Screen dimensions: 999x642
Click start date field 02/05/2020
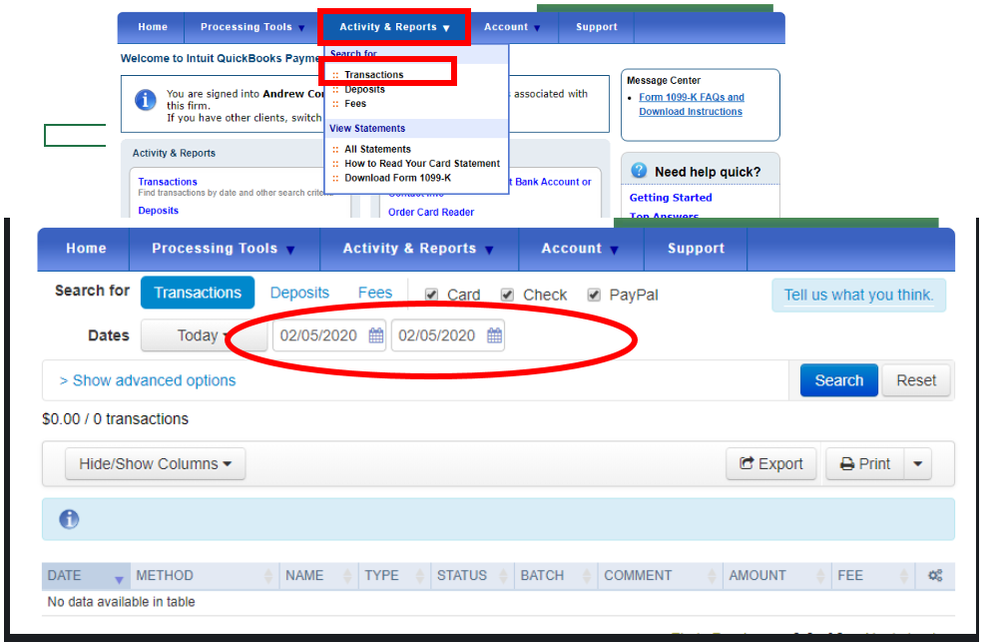click(x=329, y=336)
